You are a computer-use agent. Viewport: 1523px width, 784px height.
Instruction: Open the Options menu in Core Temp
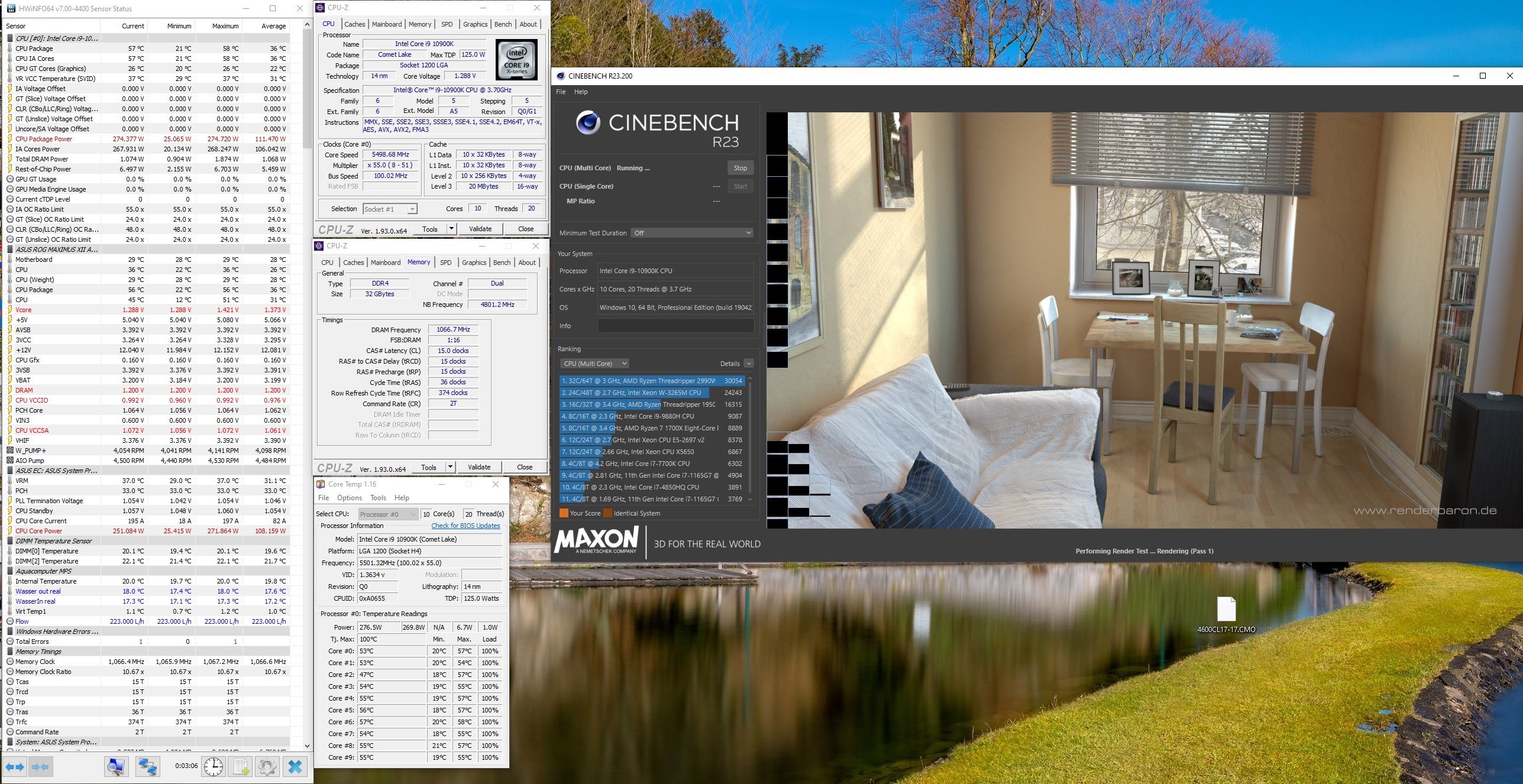(349, 498)
